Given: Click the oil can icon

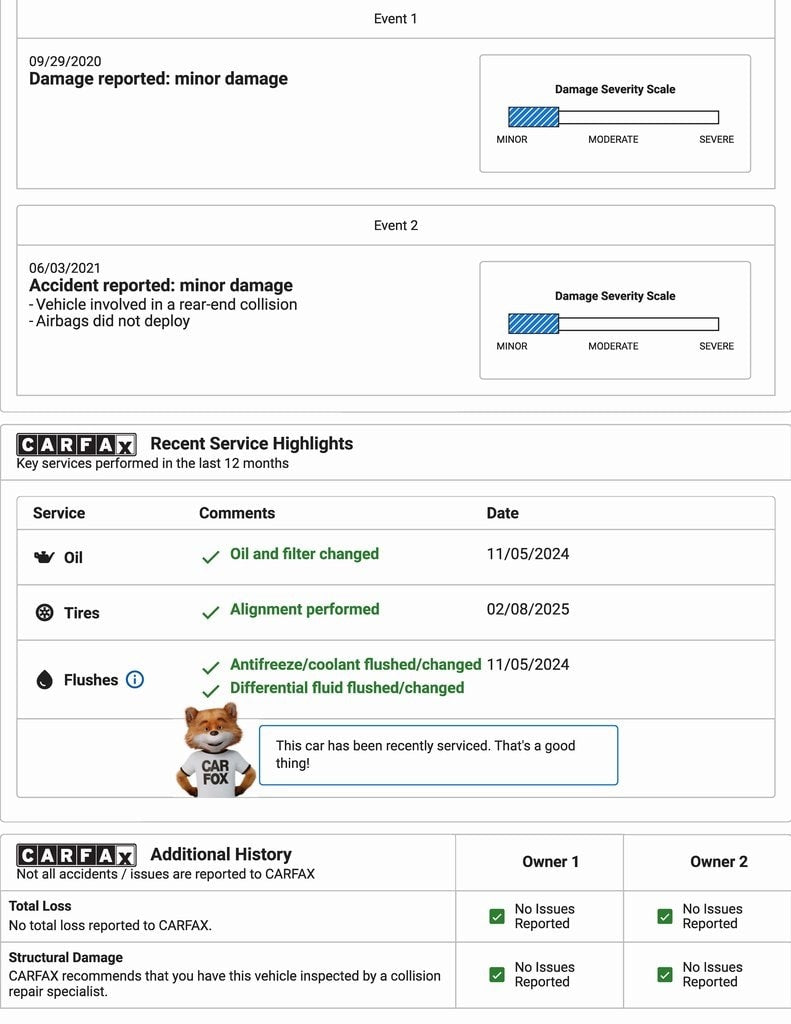Looking at the screenshot, I should pyautogui.click(x=45, y=557).
